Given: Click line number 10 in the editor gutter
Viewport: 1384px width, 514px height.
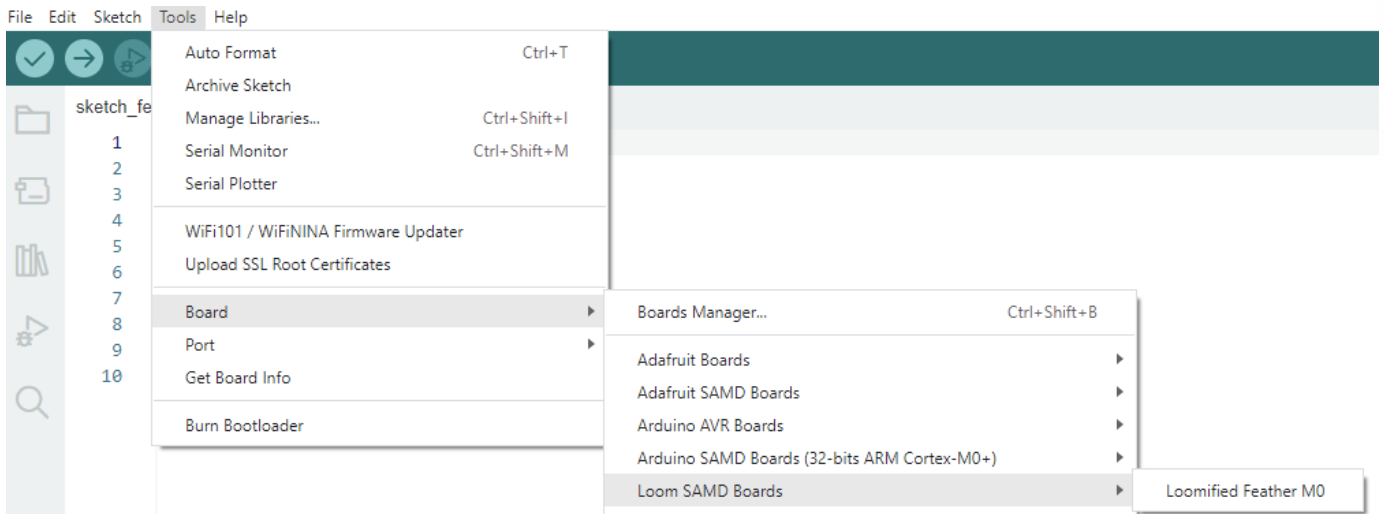Looking at the screenshot, I should (112, 377).
